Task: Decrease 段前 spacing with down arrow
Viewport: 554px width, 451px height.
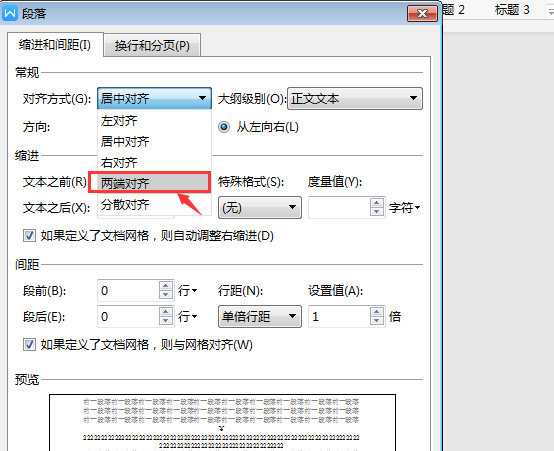Action: click(166, 295)
